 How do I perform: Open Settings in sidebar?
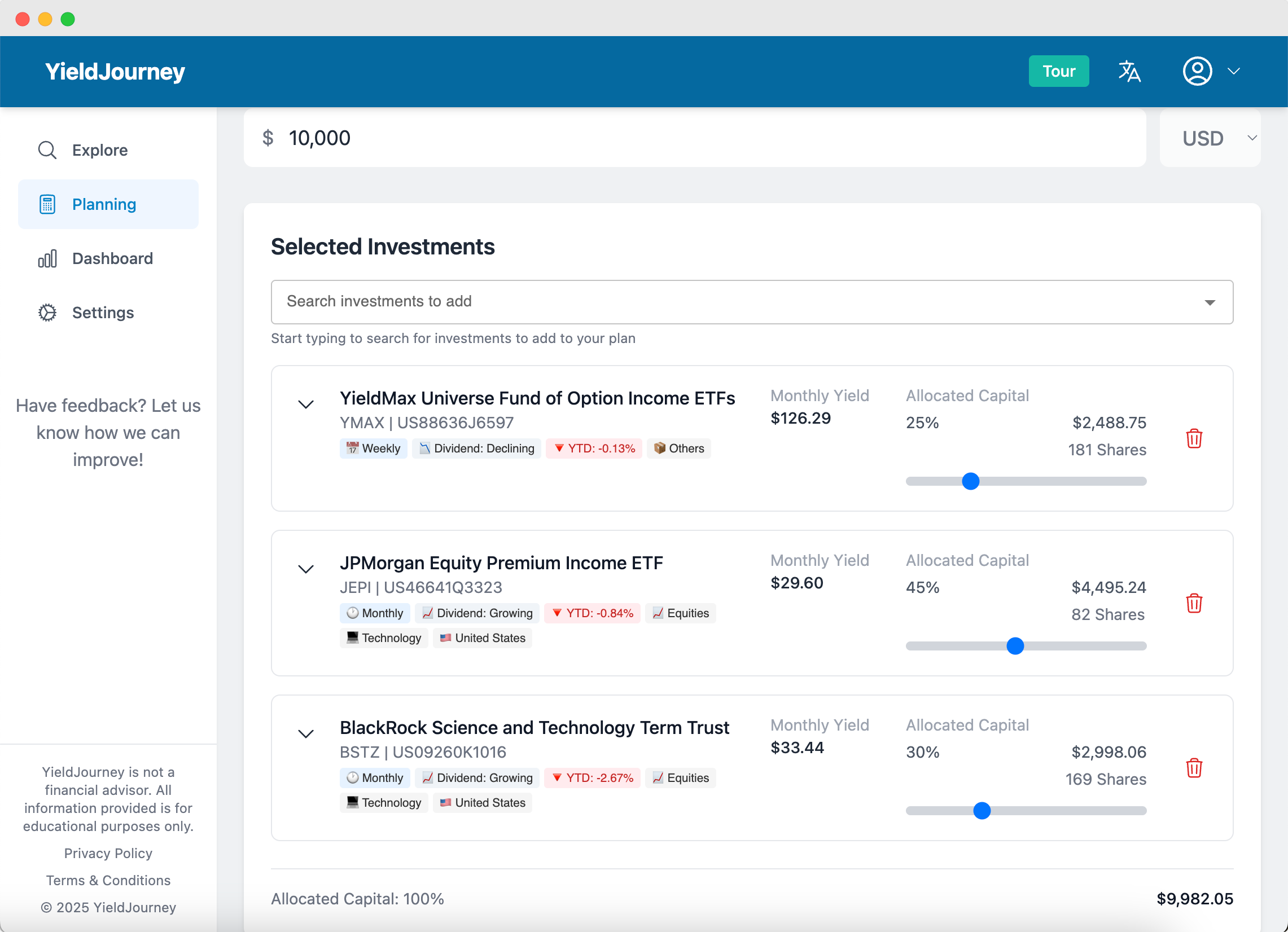pos(108,313)
